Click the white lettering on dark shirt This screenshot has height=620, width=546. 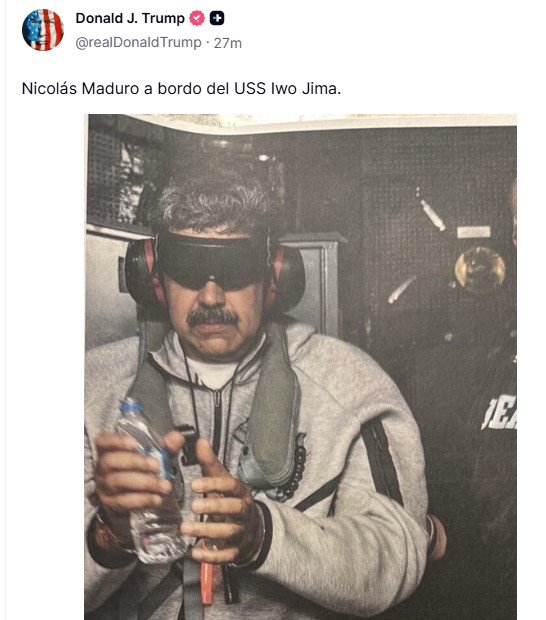click(x=499, y=413)
